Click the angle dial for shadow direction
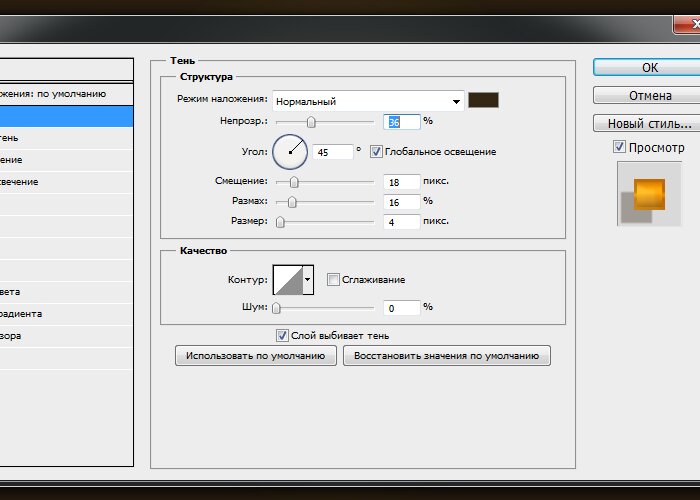Viewport: 700px width, 500px height. (x=290, y=151)
